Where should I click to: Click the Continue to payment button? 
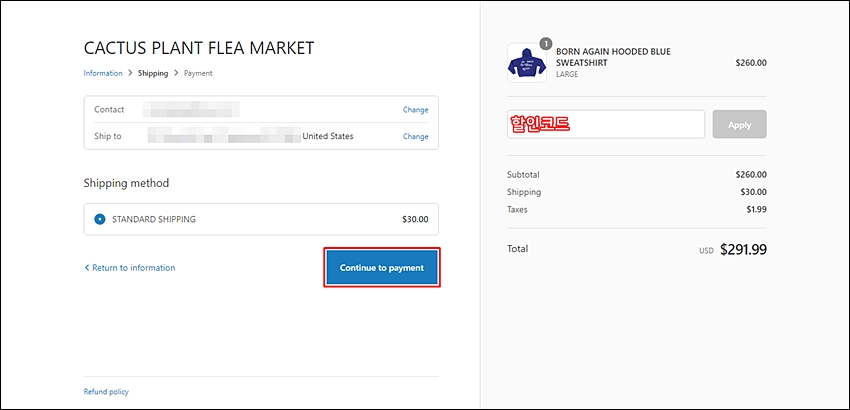click(382, 267)
